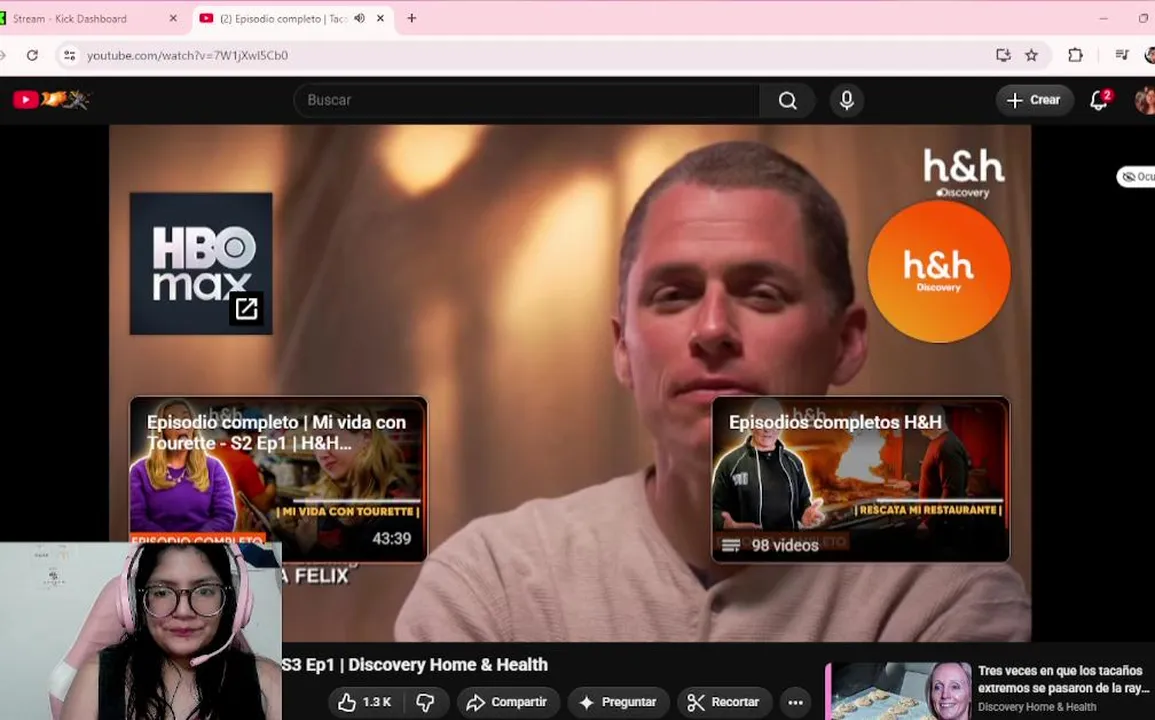This screenshot has height=720, width=1155.
Task: Open the extensions puzzle icon
Action: 1075,55
